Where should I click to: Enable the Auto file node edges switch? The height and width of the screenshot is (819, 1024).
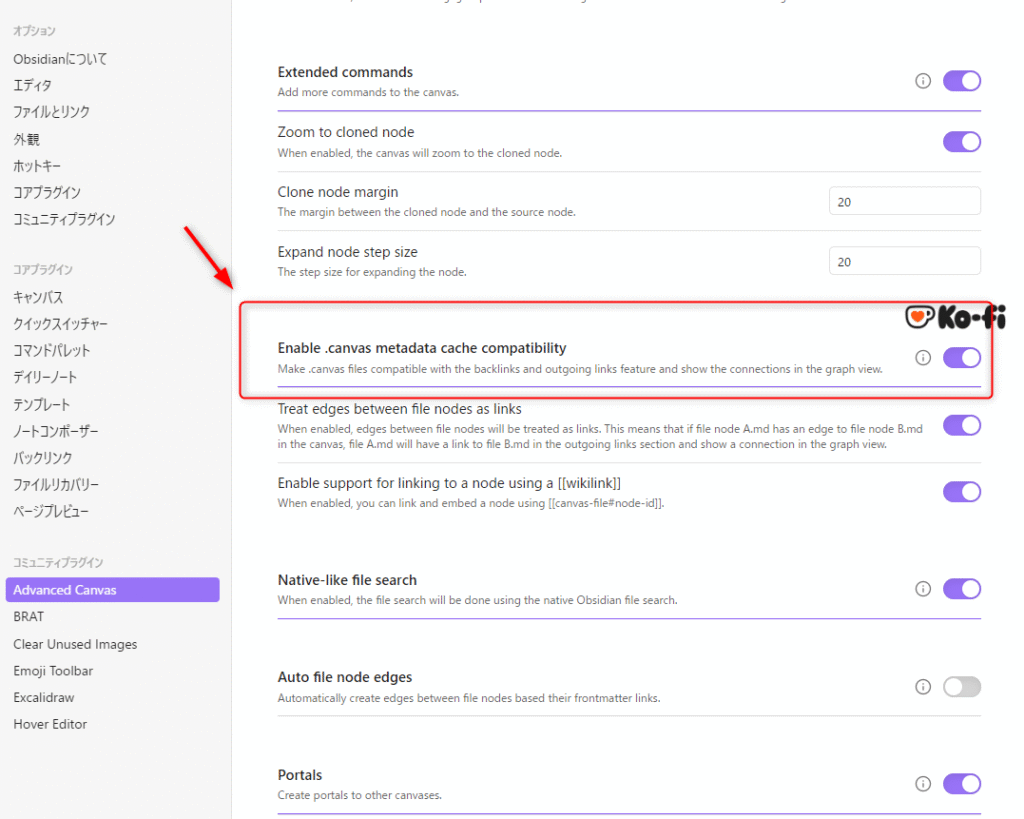961,686
